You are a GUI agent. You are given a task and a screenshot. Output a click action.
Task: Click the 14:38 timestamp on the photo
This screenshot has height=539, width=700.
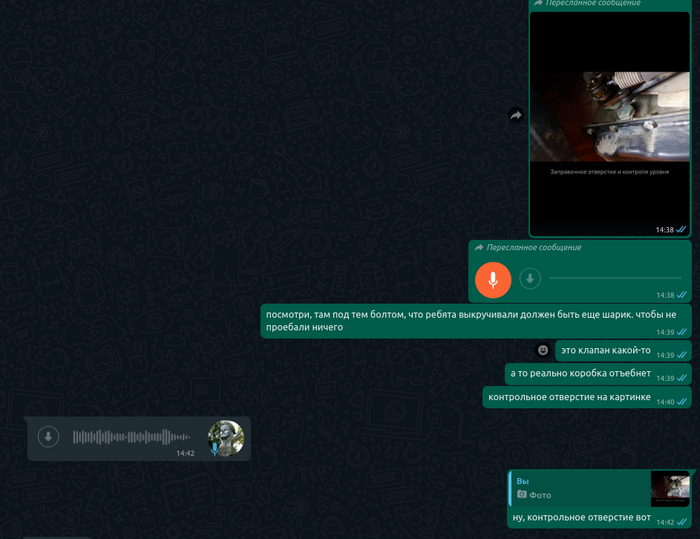point(664,230)
